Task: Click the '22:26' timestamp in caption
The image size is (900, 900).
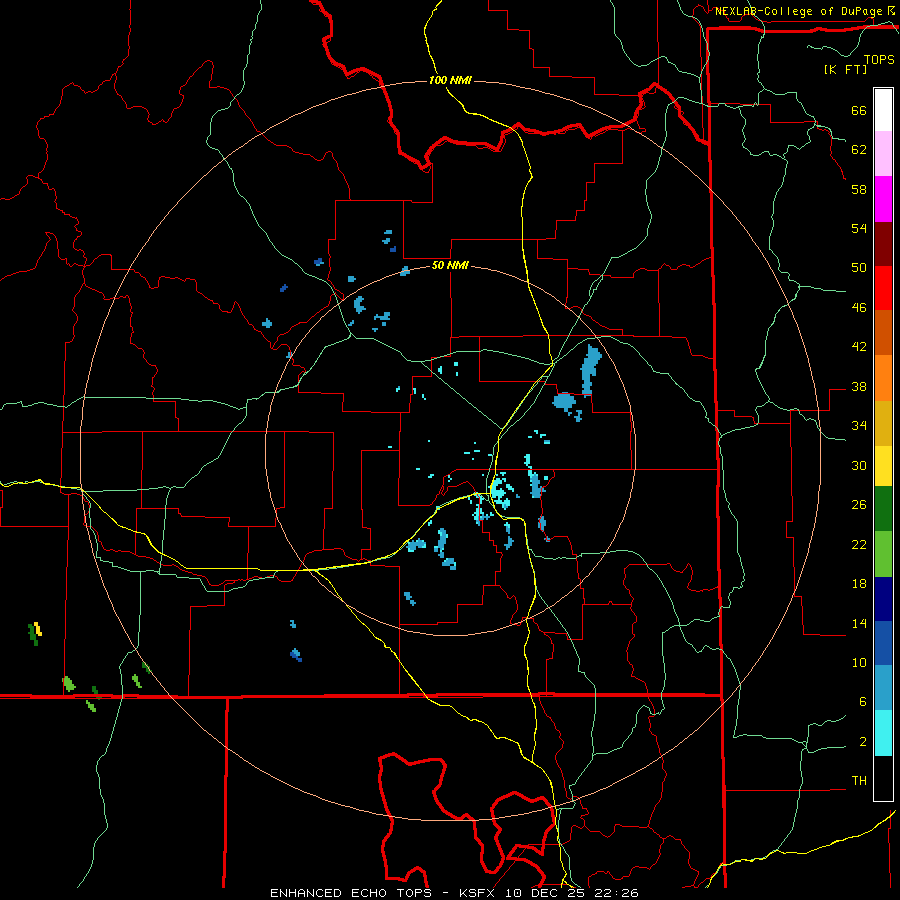Action: pos(616,893)
